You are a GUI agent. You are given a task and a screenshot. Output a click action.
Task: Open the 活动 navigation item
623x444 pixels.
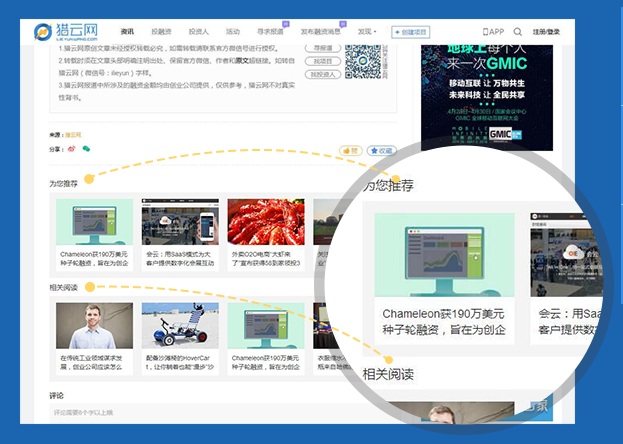tap(232, 32)
